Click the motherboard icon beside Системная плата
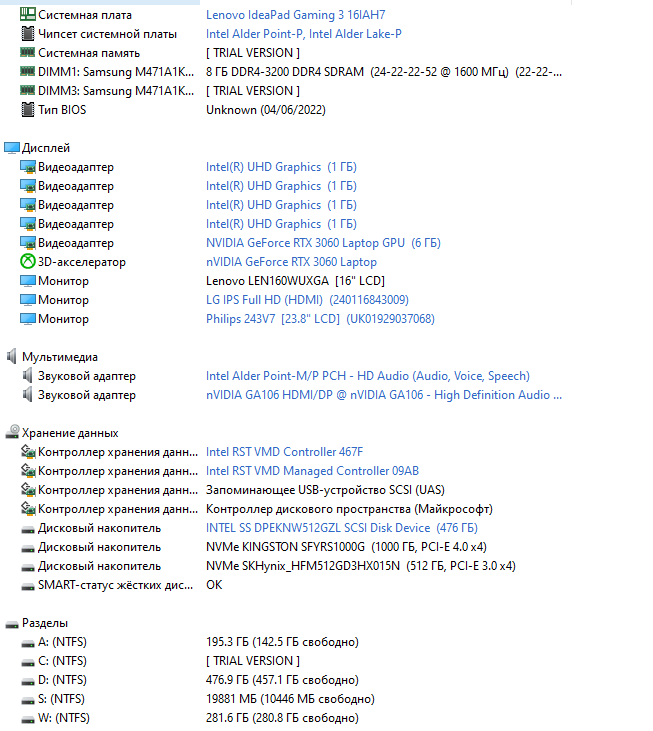 coord(27,14)
